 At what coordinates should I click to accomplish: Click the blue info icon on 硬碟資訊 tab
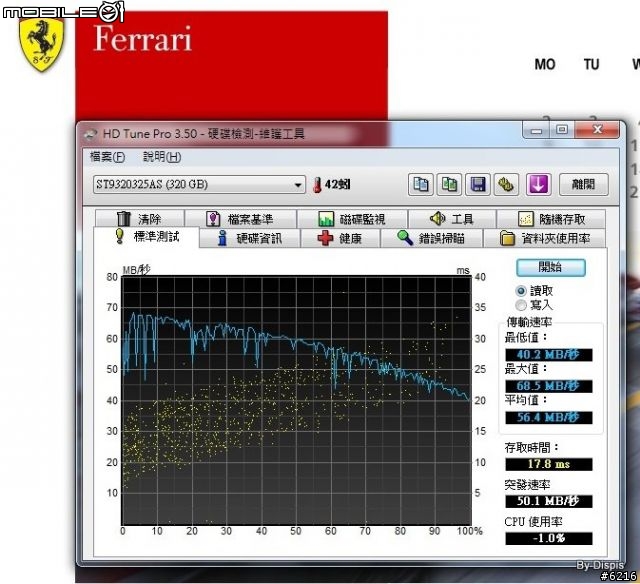coord(222,238)
